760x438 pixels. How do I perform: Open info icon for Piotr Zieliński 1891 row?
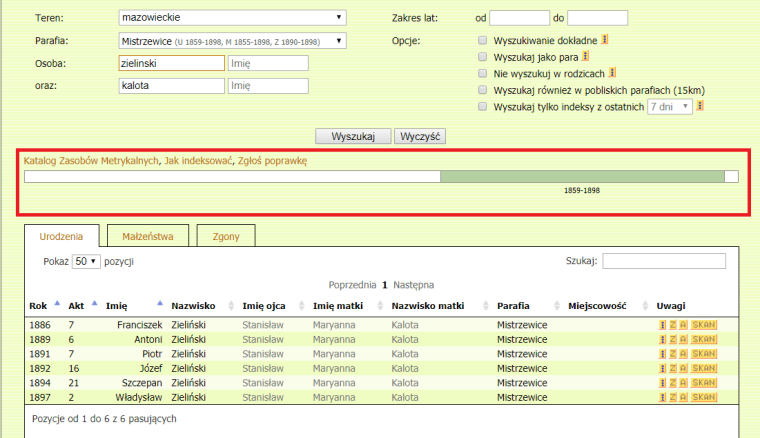pos(662,354)
